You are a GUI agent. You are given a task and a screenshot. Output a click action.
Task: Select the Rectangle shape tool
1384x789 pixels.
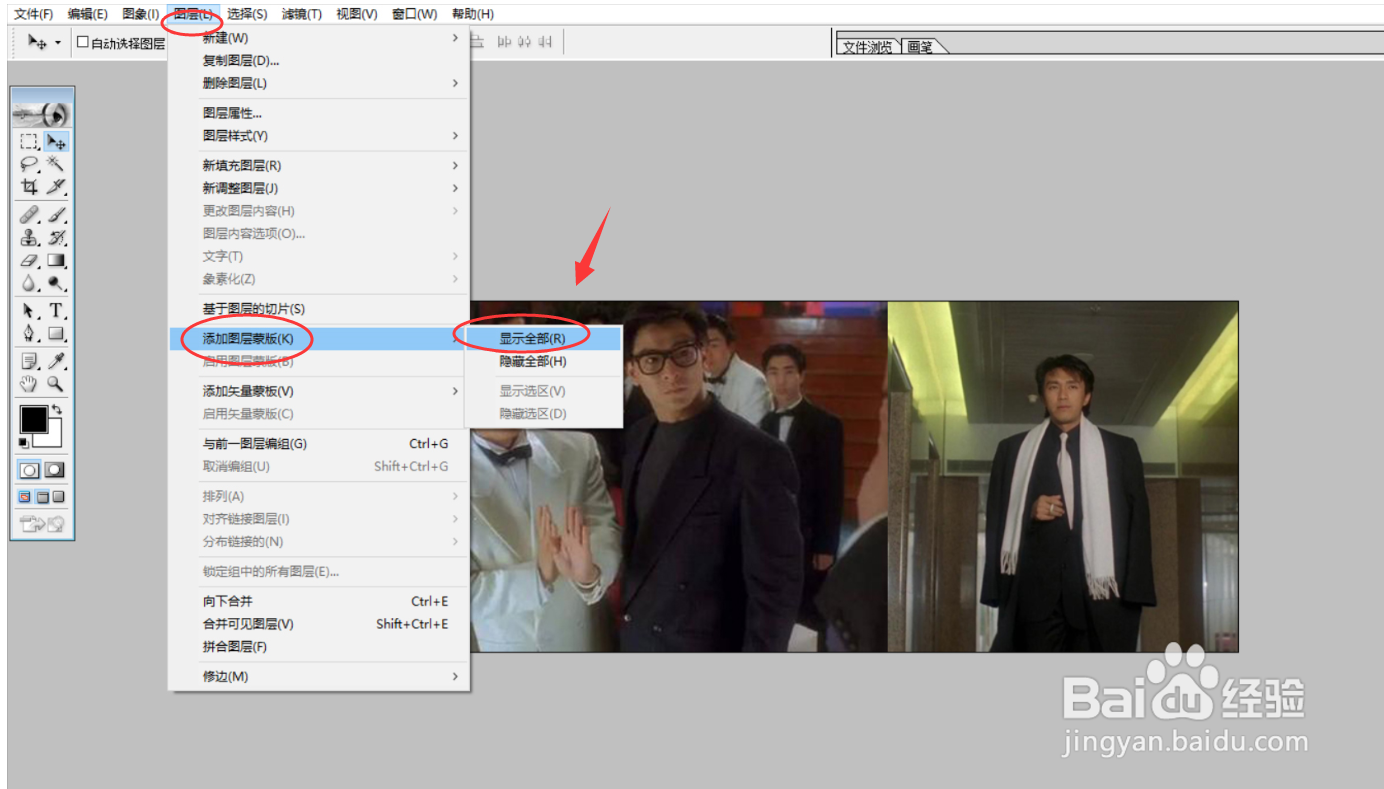(x=56, y=333)
